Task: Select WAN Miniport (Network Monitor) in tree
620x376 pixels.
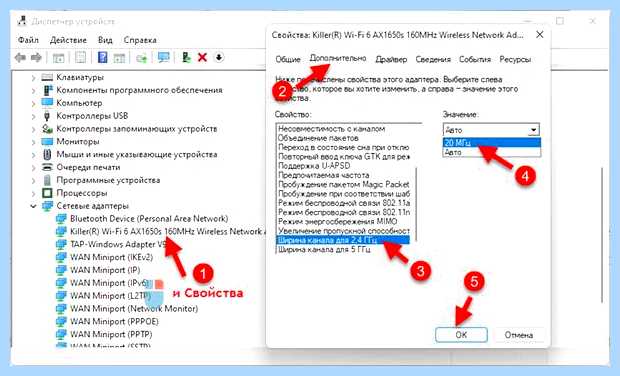Action: 134,309
